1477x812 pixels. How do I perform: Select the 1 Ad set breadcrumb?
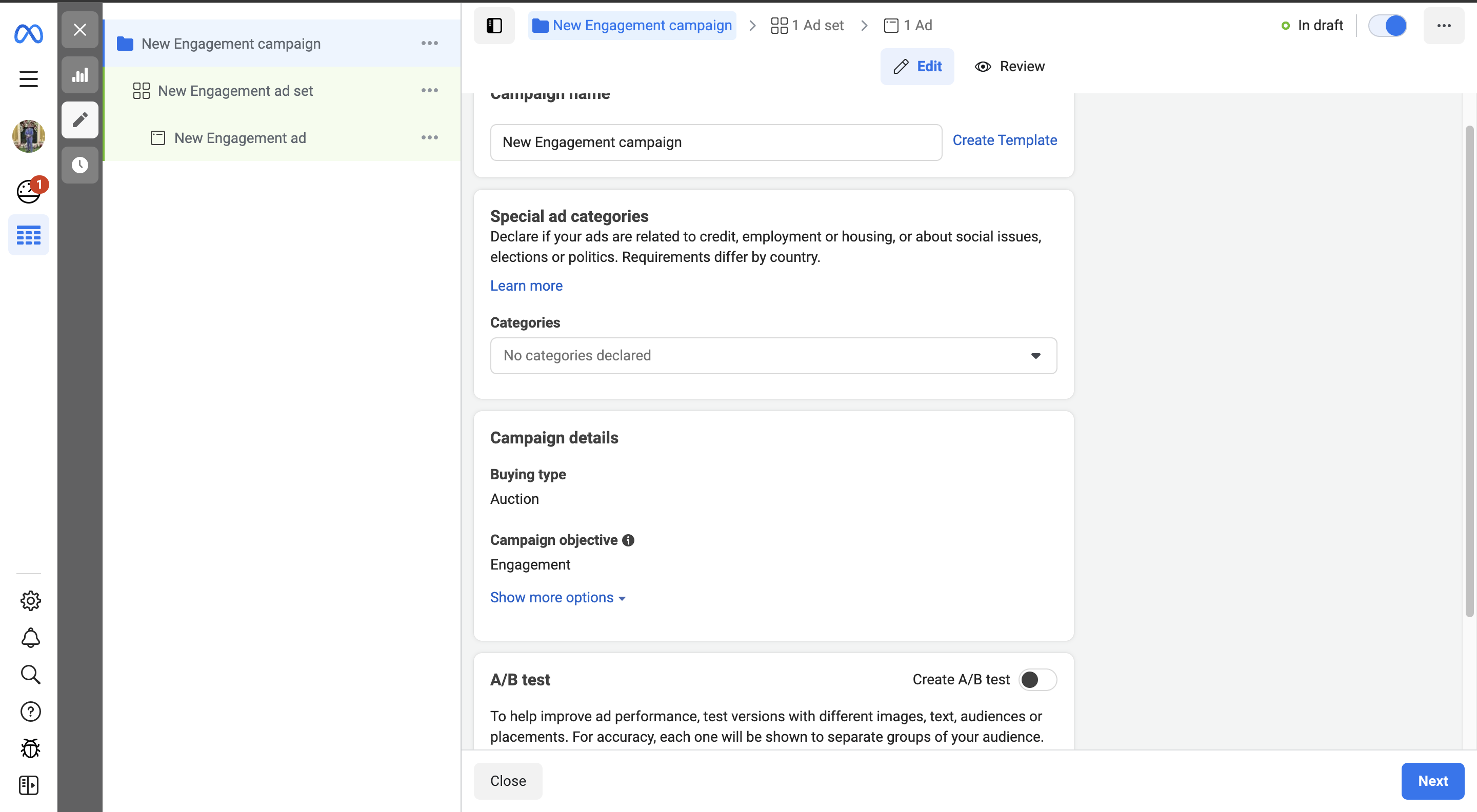[x=807, y=26]
